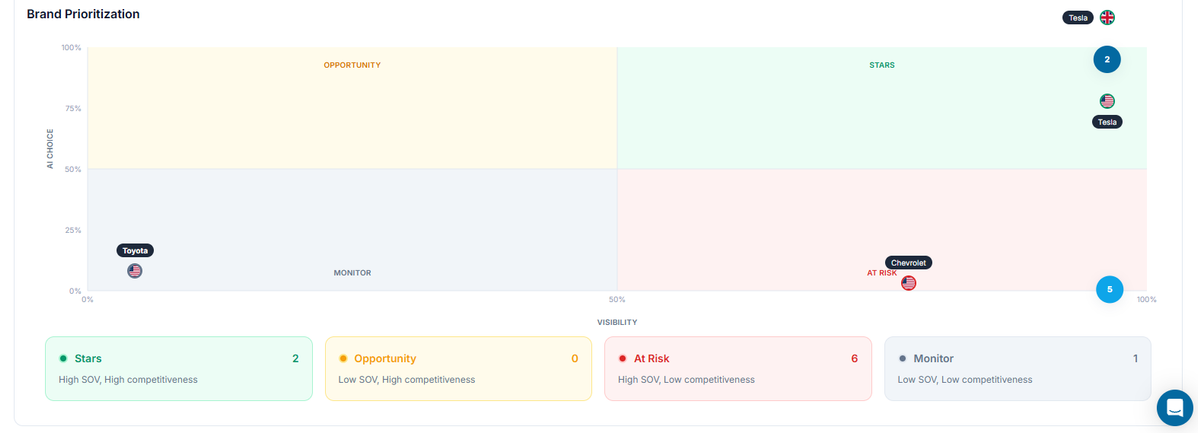
Task: Click the STARS quadrant heading
Action: pos(882,65)
